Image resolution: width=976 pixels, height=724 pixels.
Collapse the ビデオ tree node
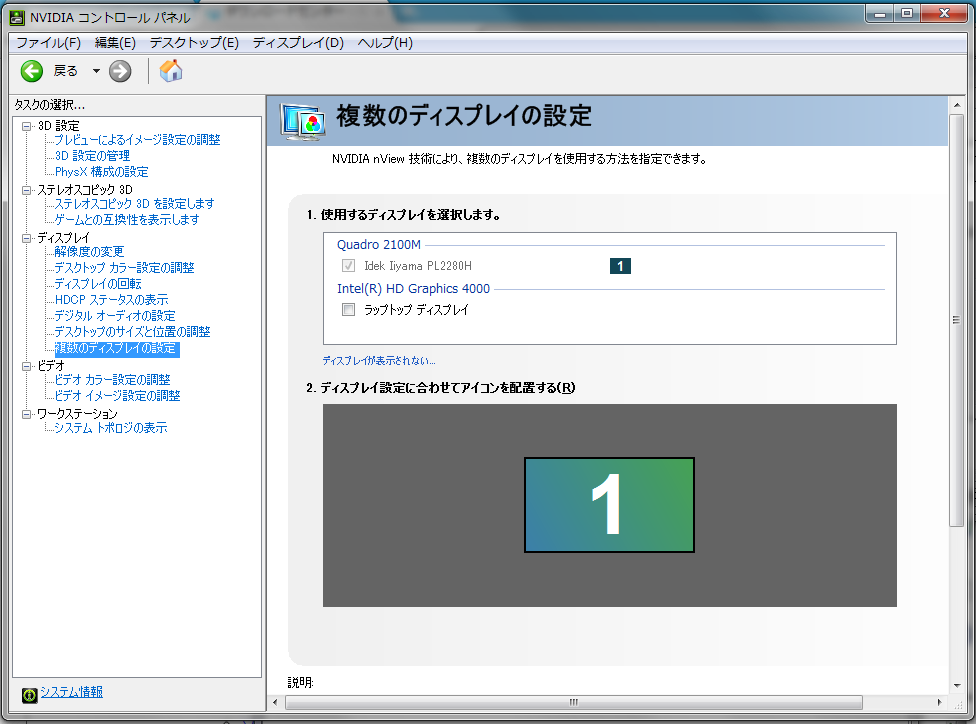click(x=26, y=367)
